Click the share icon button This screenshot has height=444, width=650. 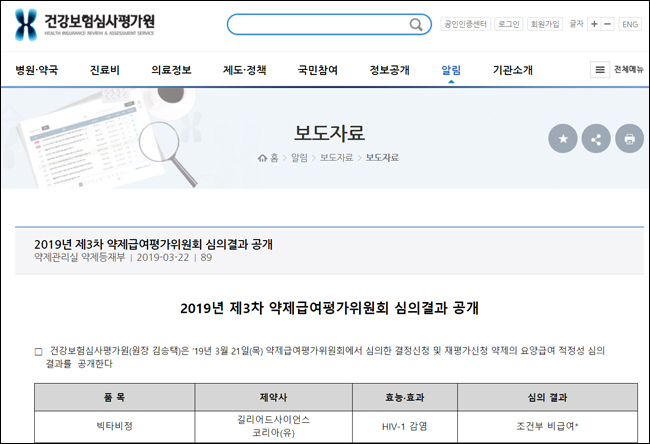596,138
